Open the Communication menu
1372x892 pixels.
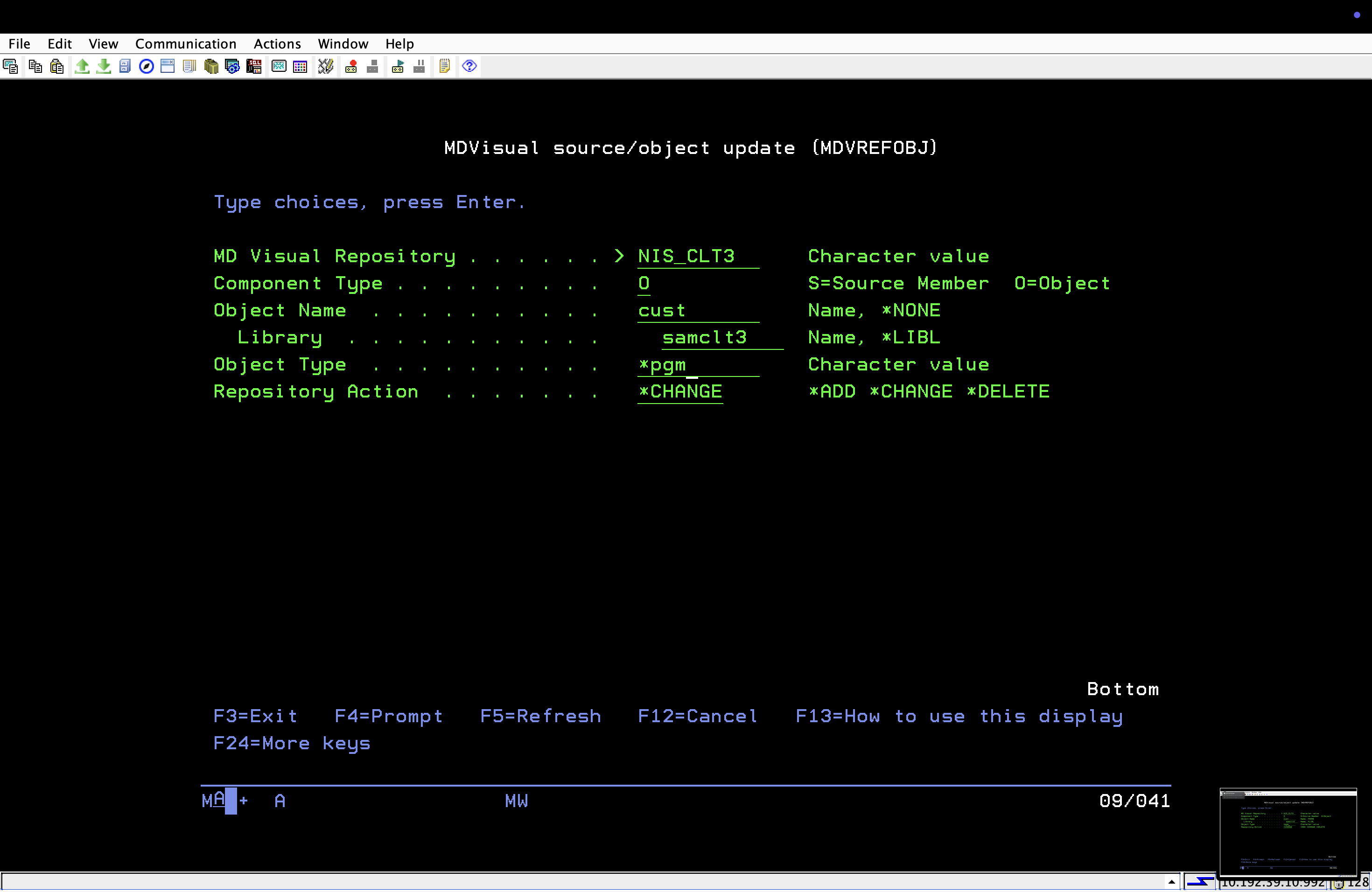[x=186, y=44]
